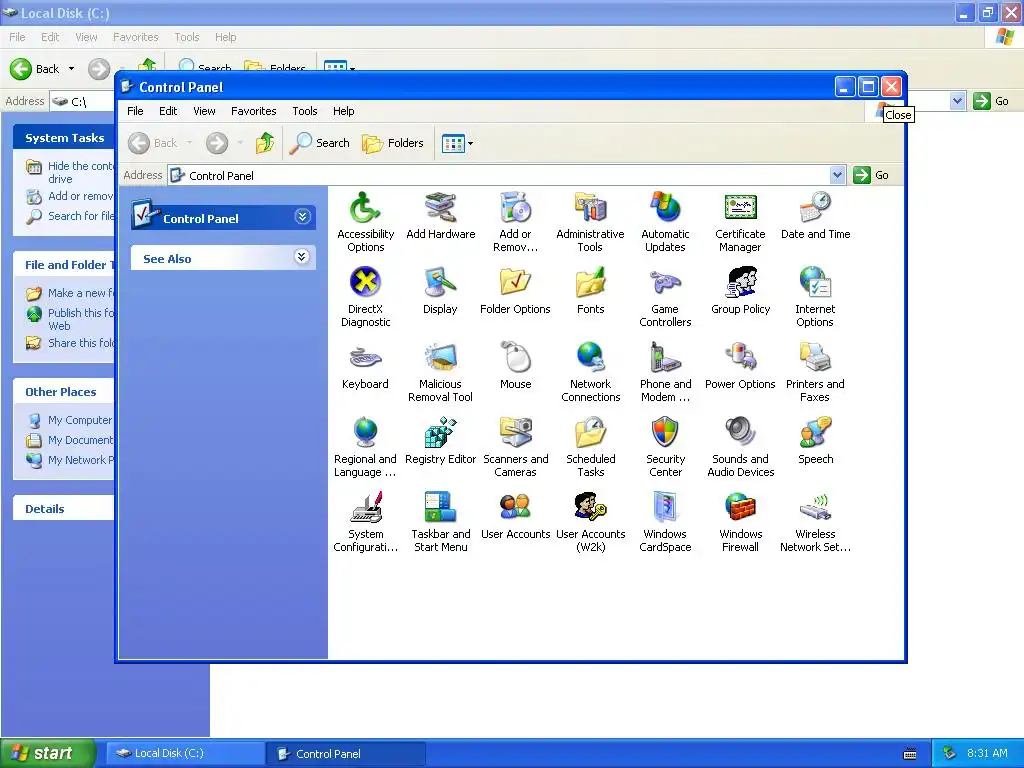Open DirectX Diagnostic icon
The width and height of the screenshot is (1024, 768).
pyautogui.click(x=364, y=283)
